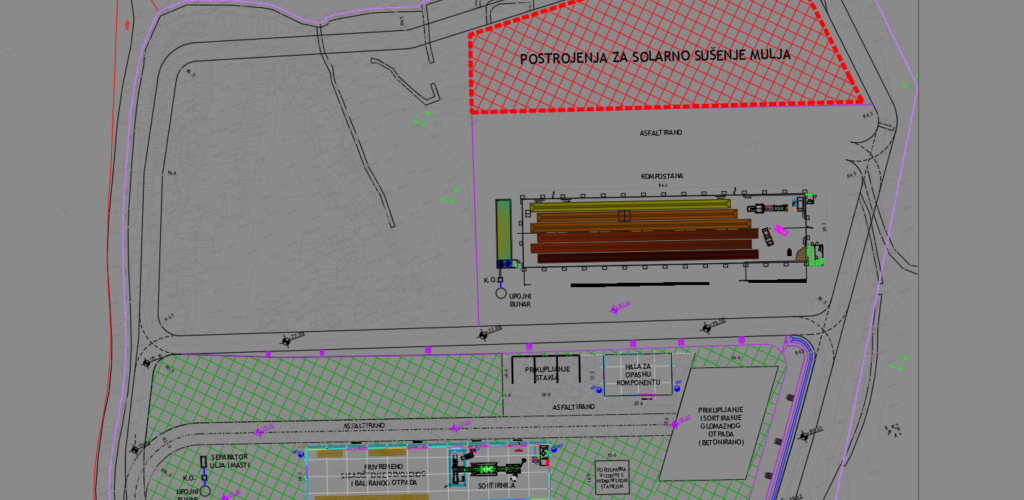
Task: Select the green tank left of composting hall
Action: (504, 228)
